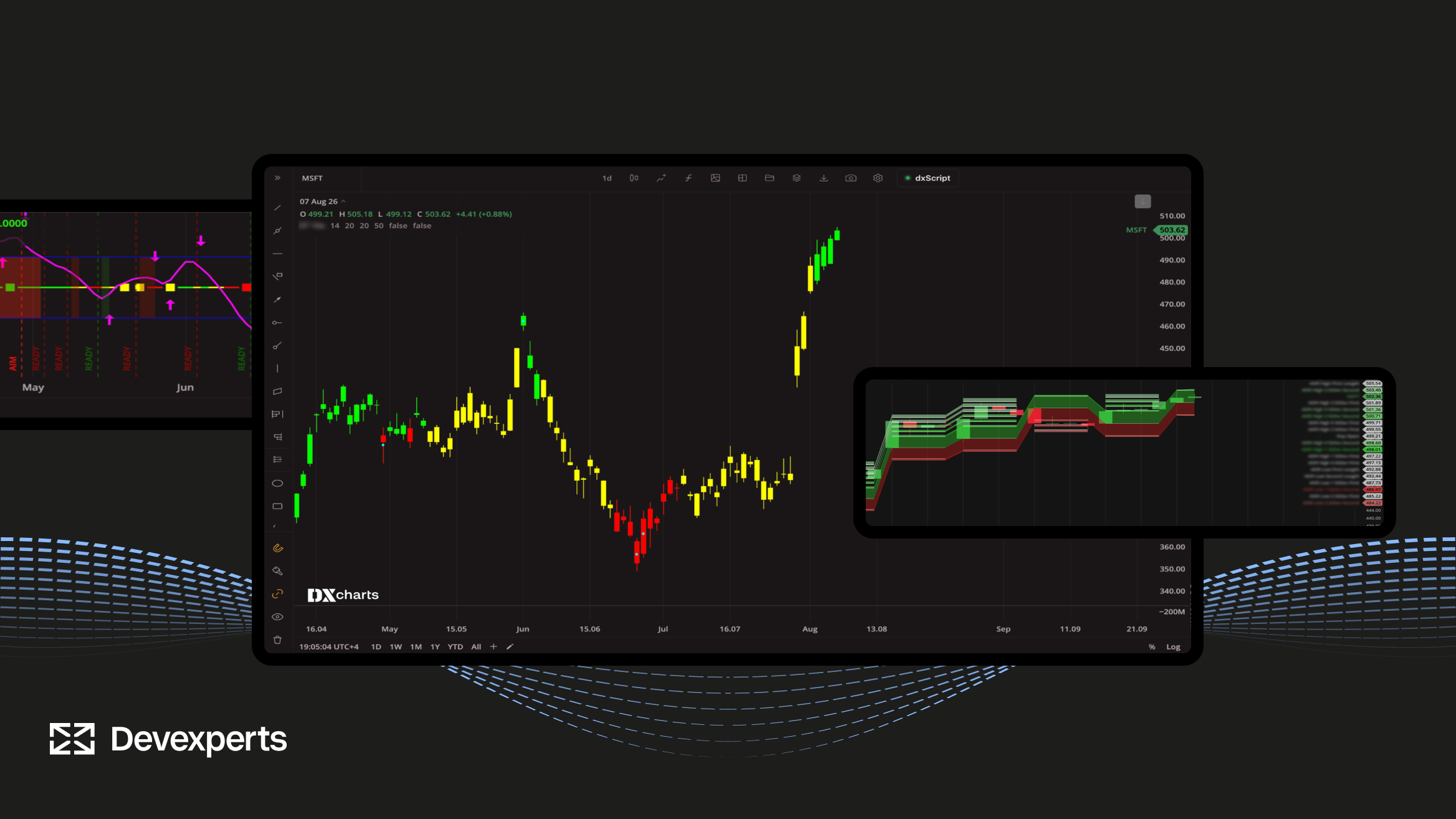
Task: Select the vertical line drawing tool
Action: [x=277, y=368]
